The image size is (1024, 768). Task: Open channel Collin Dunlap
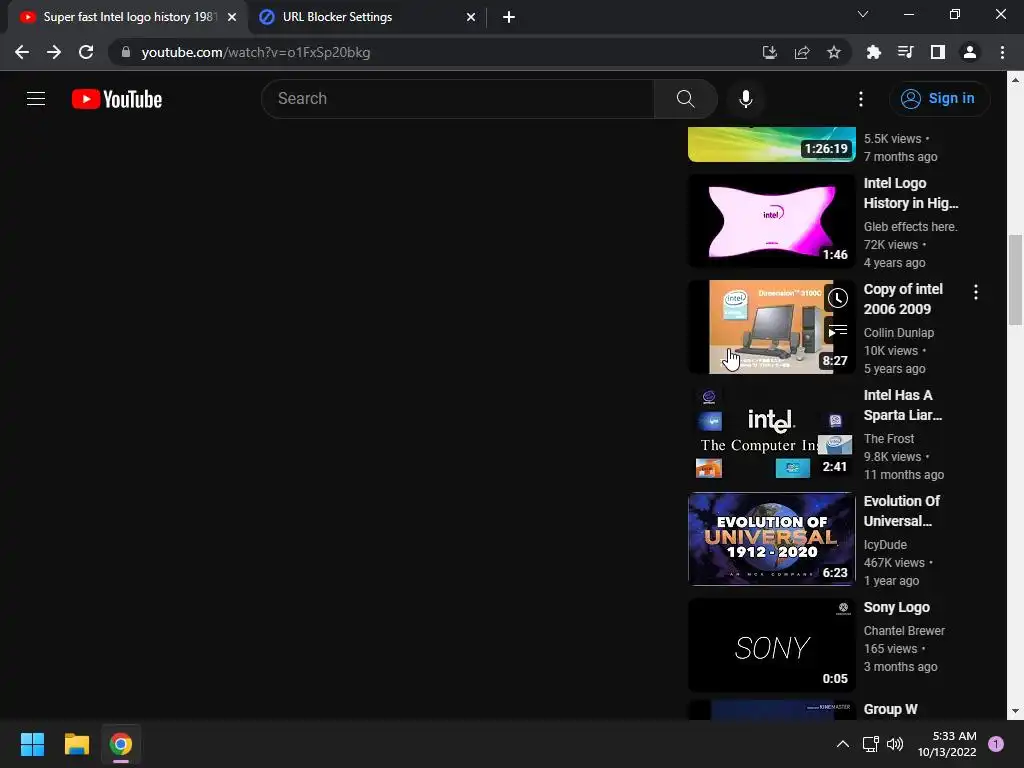899,332
